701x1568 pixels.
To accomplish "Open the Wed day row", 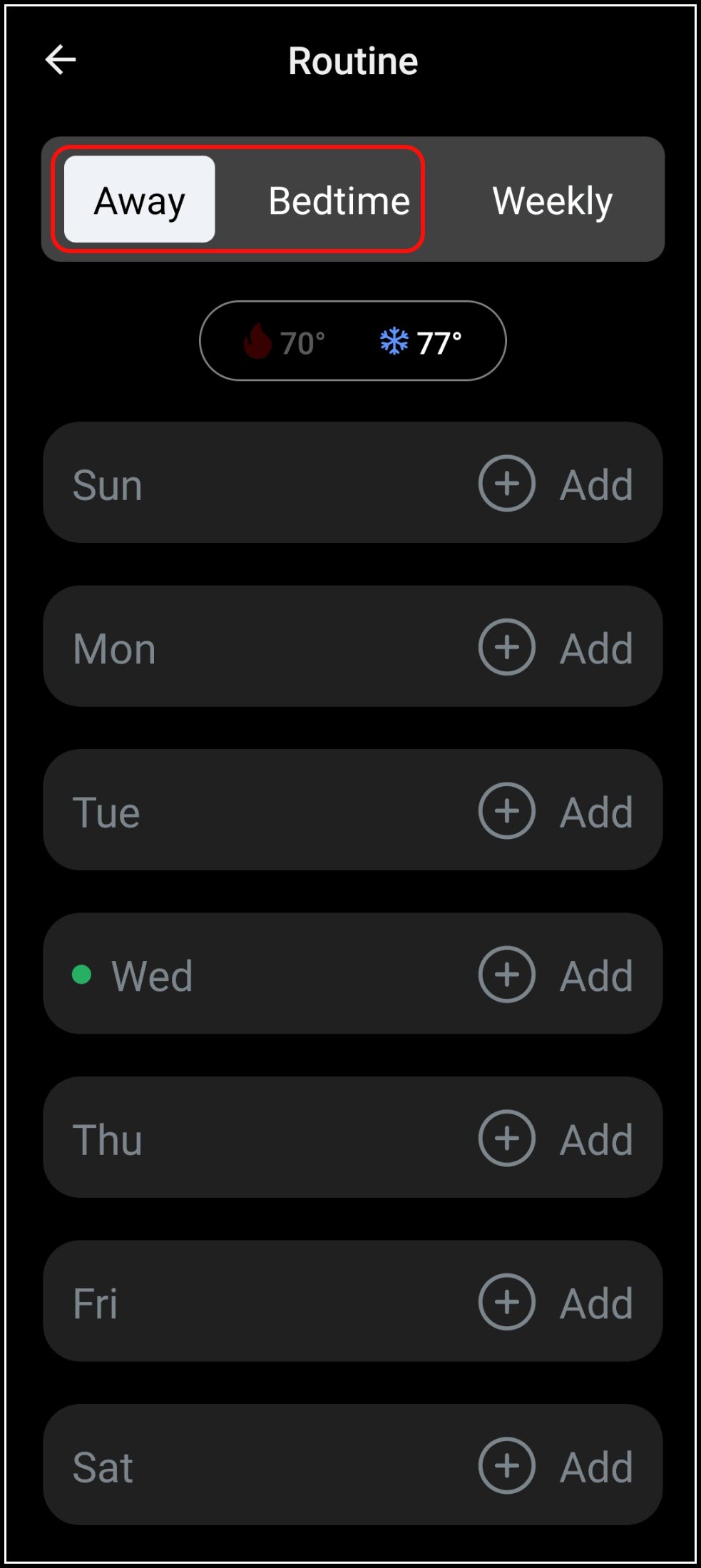I will tap(353, 974).
